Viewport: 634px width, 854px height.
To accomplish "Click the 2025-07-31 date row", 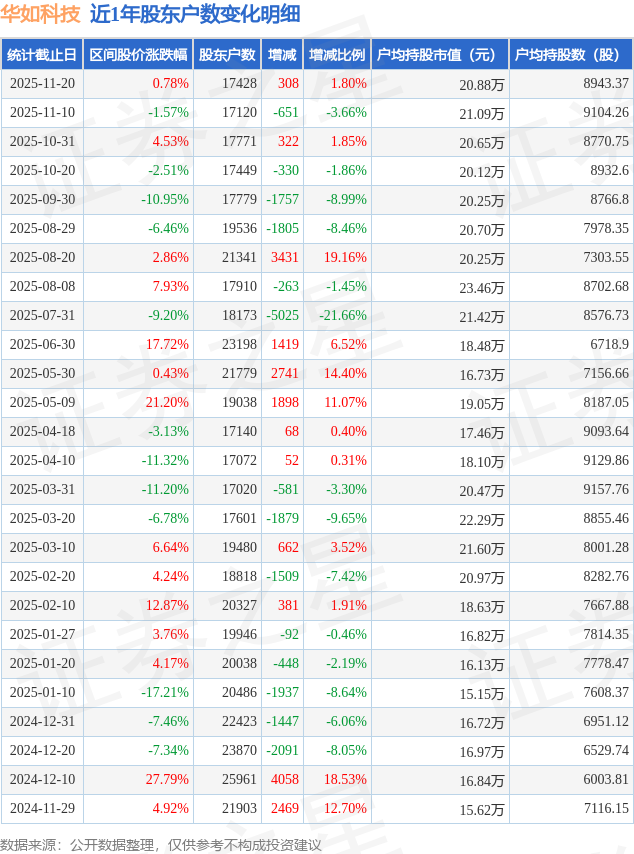I will coord(42,316).
